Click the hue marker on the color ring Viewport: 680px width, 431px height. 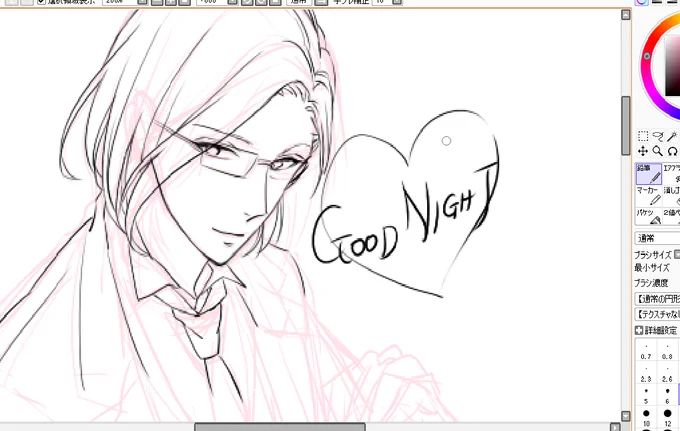tap(647, 56)
